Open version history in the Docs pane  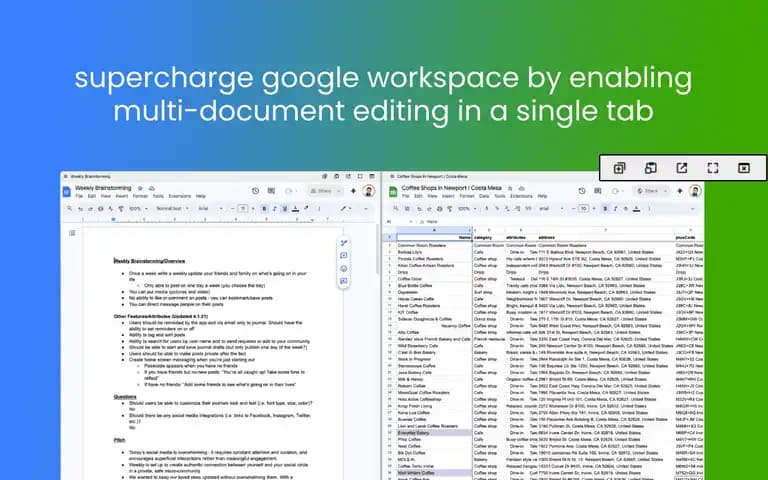click(x=255, y=191)
